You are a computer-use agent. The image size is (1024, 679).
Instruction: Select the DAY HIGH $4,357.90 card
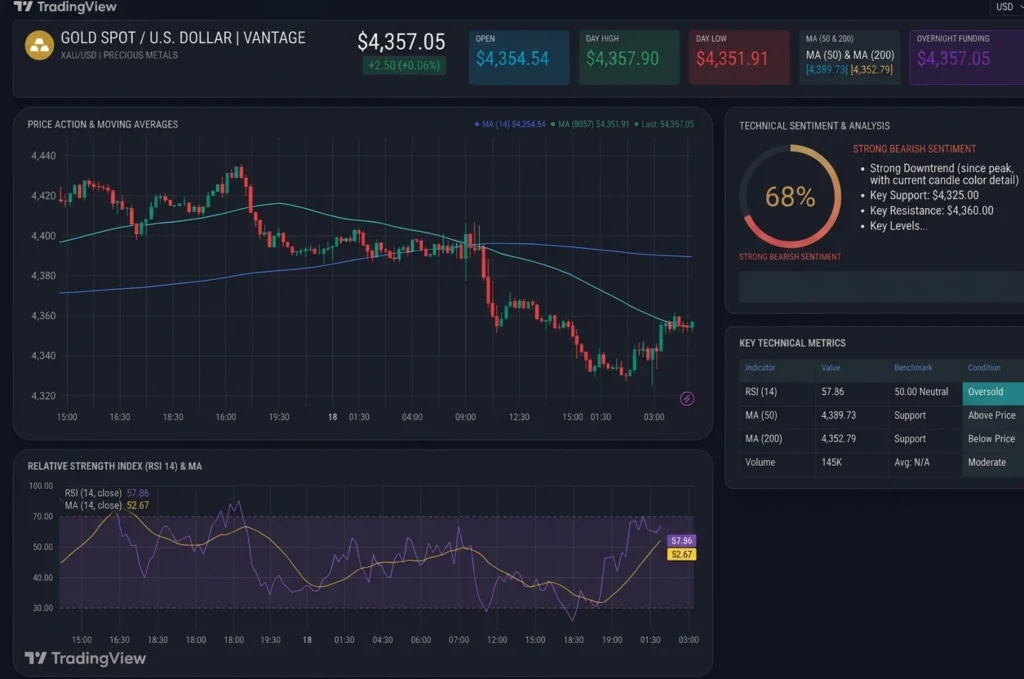629,57
